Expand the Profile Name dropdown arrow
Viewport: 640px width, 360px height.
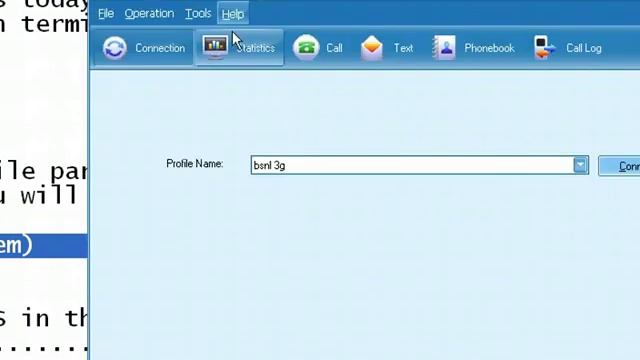pyautogui.click(x=580, y=165)
